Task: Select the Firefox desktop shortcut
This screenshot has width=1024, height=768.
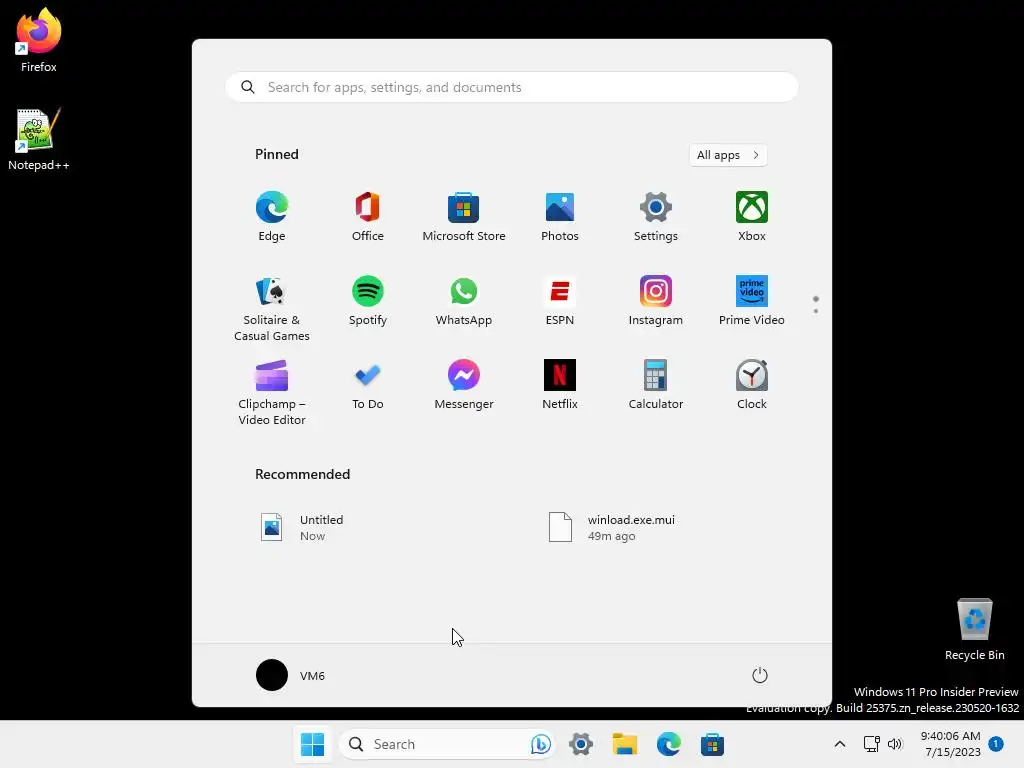Action: 39,40
